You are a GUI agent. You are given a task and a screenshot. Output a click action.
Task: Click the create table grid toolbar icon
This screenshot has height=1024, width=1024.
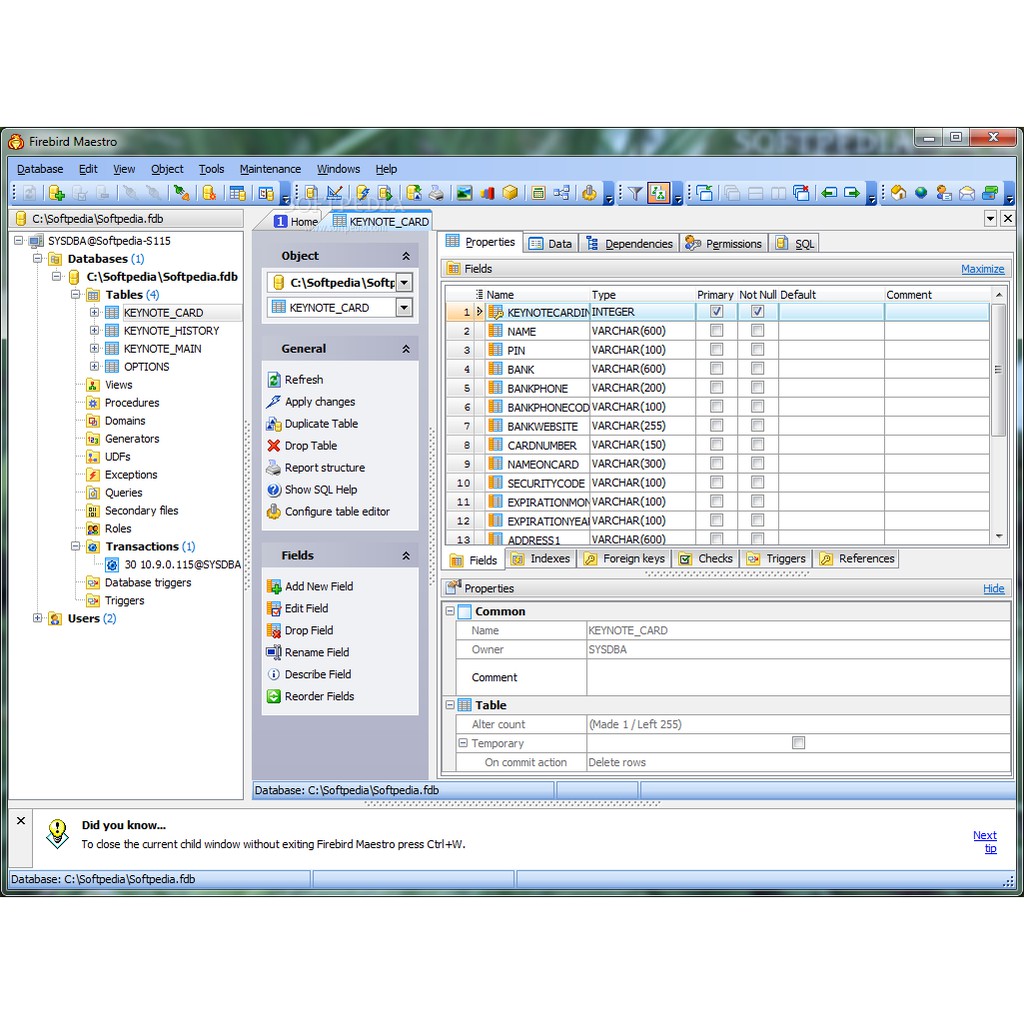238,193
